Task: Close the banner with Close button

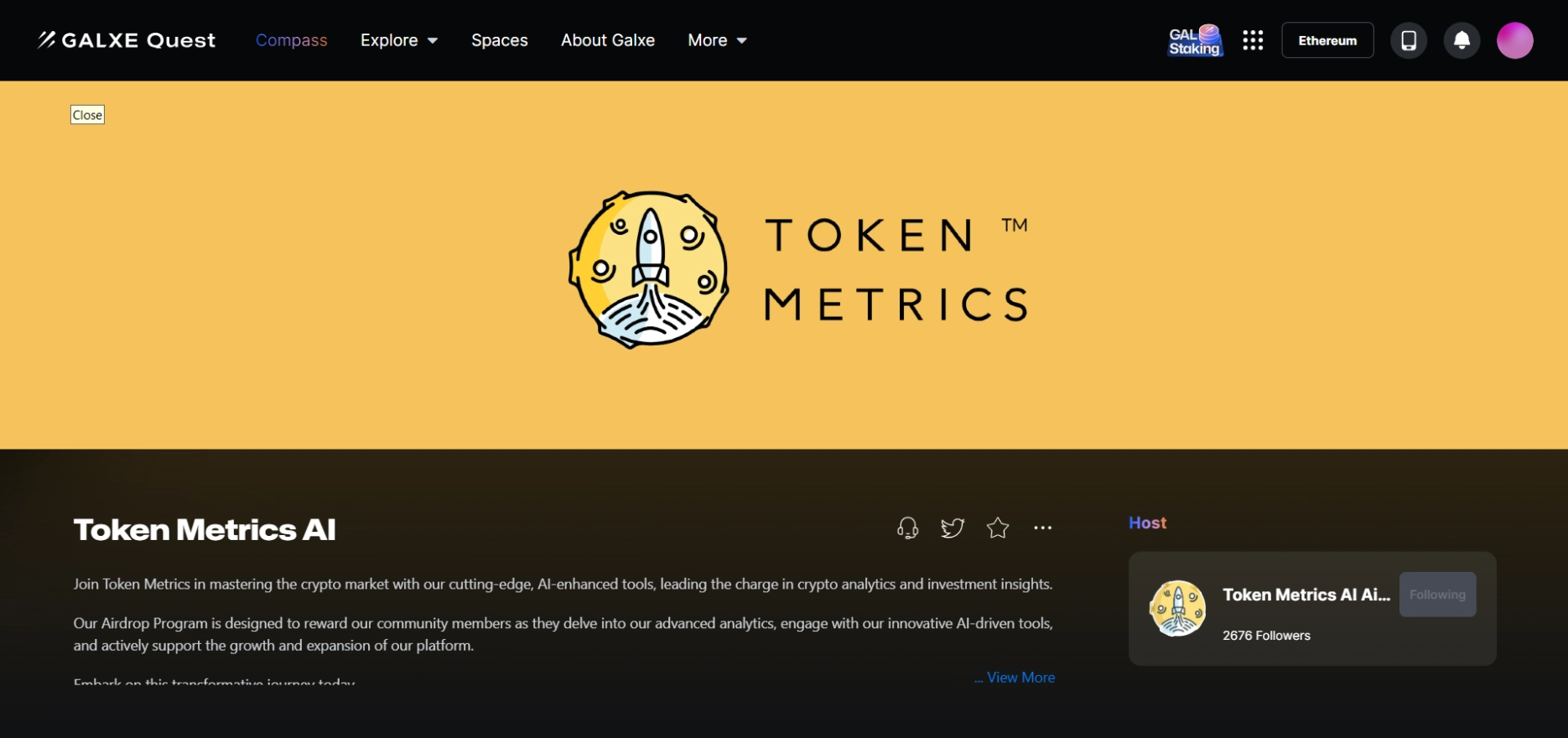Action: [87, 115]
